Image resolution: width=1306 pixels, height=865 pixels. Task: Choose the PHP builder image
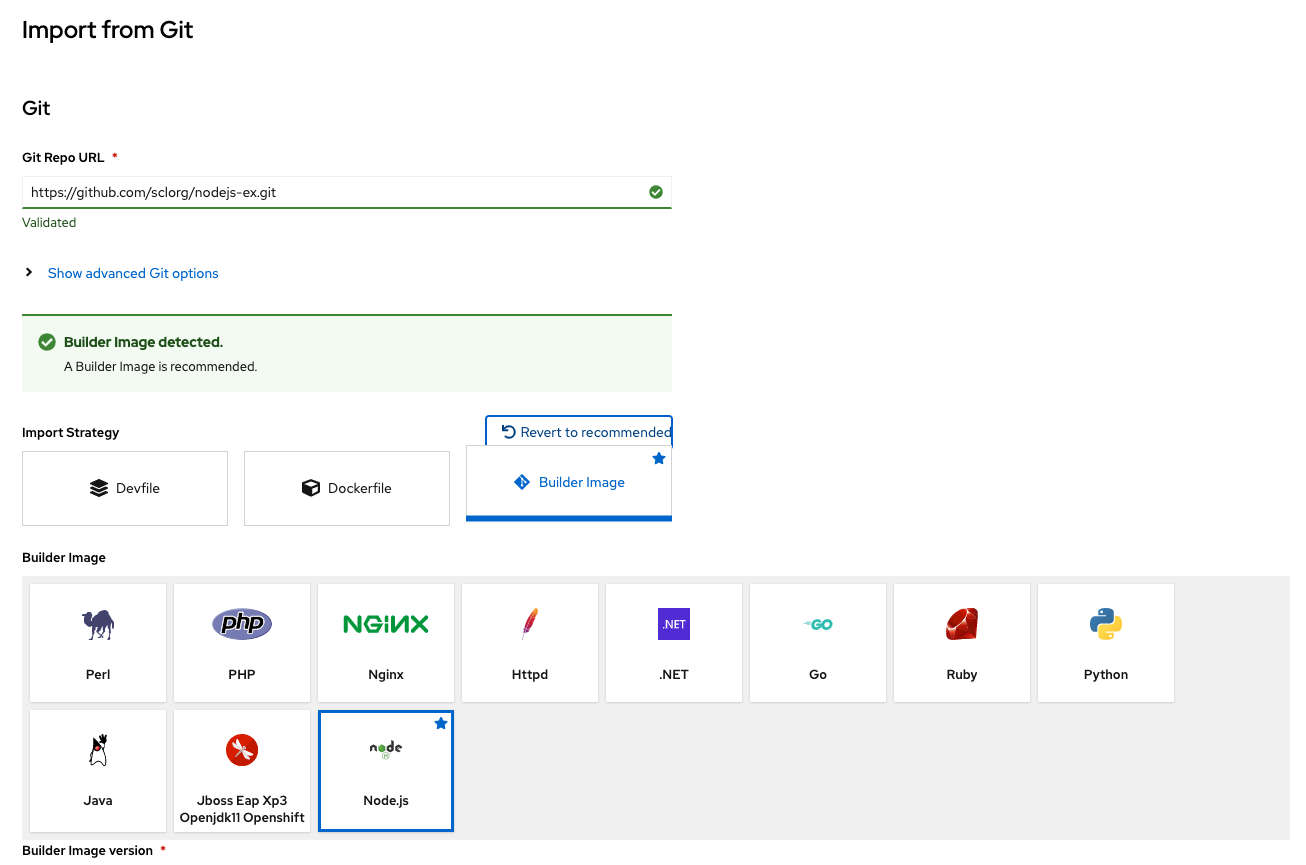242,643
